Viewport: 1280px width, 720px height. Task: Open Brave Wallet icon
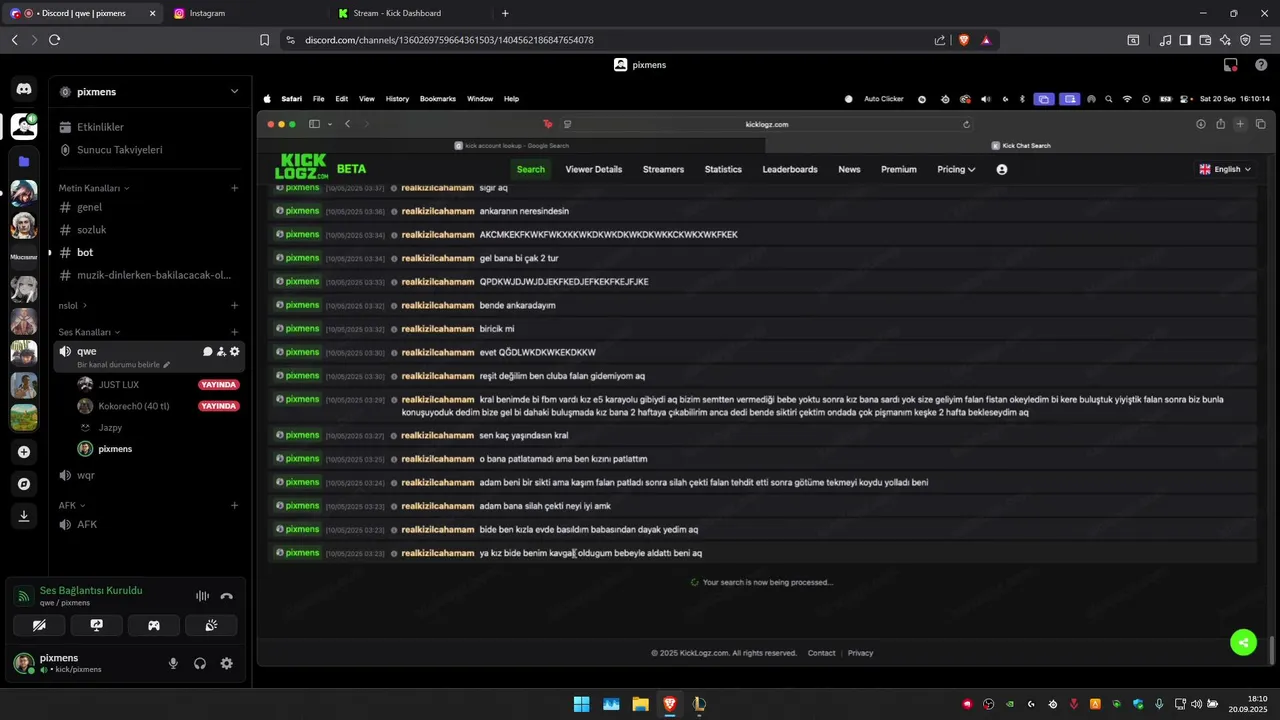[x=1205, y=40]
